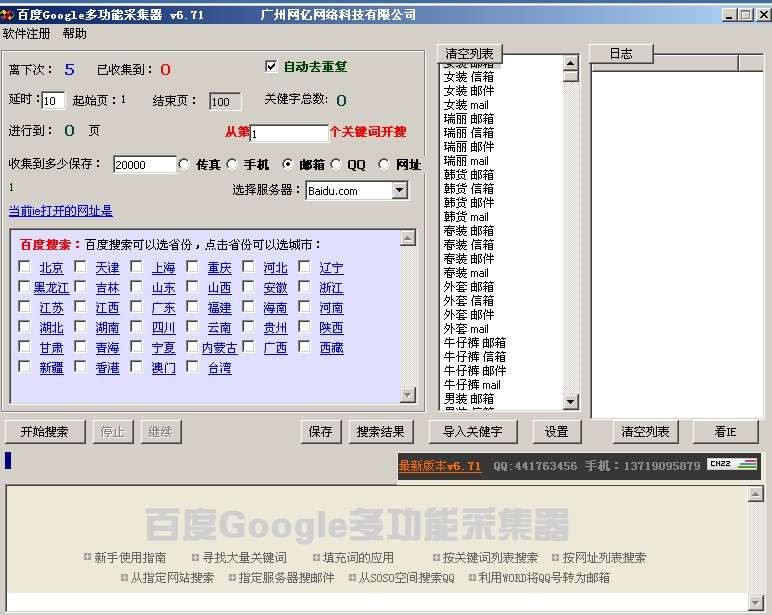Select the QQ radio button

[x=336, y=164]
